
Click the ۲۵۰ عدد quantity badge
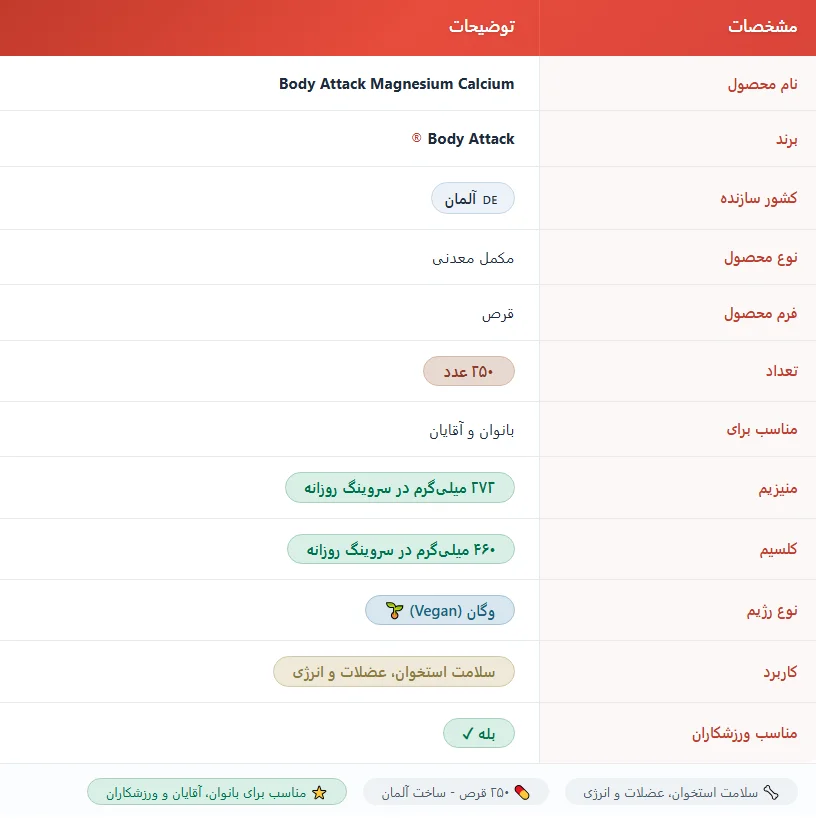[x=469, y=371]
